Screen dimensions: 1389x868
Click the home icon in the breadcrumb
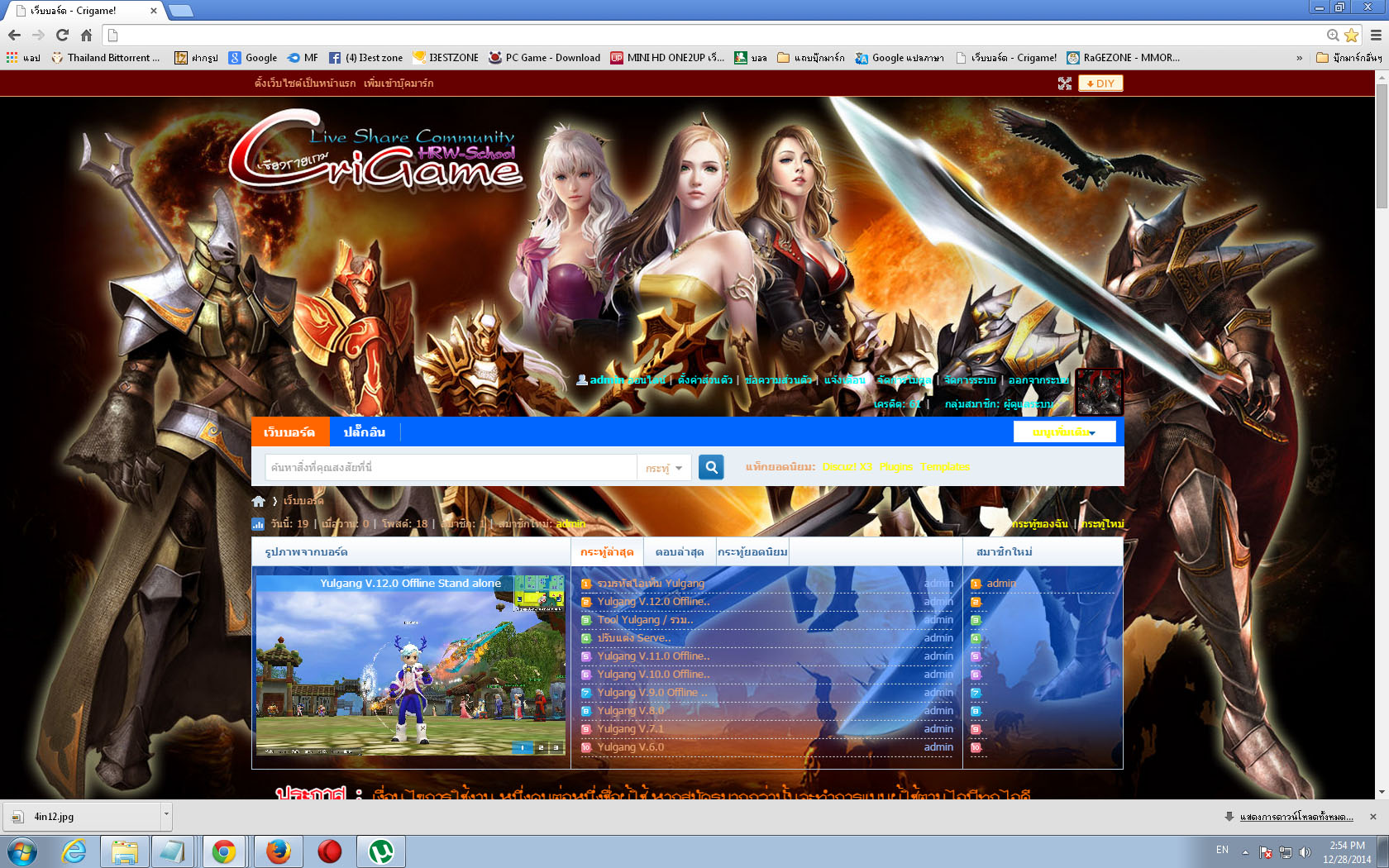point(259,501)
